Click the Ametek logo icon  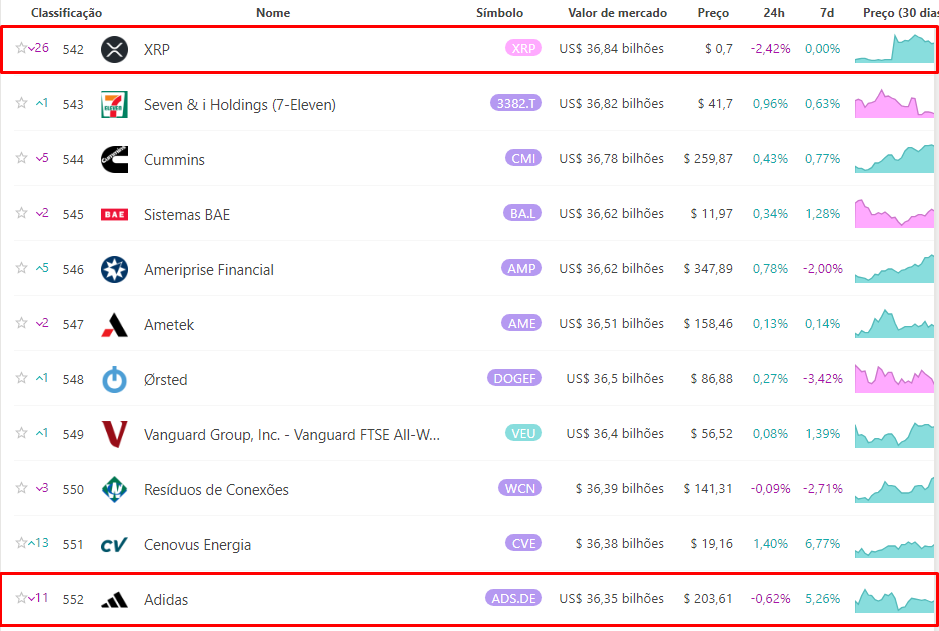pos(114,324)
